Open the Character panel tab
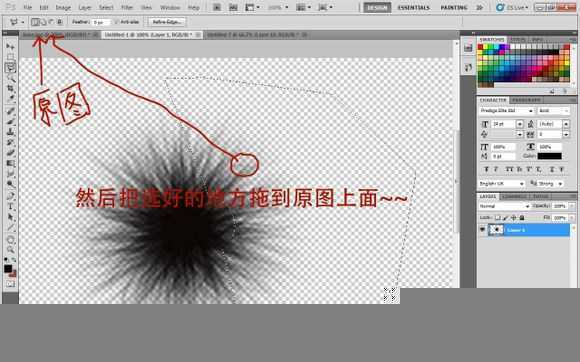The height and width of the screenshot is (362, 580). (x=493, y=100)
